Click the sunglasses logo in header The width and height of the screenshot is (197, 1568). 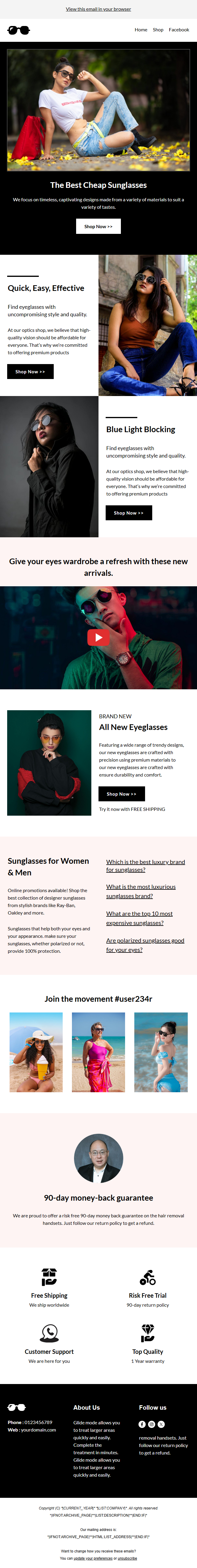[x=18, y=30]
